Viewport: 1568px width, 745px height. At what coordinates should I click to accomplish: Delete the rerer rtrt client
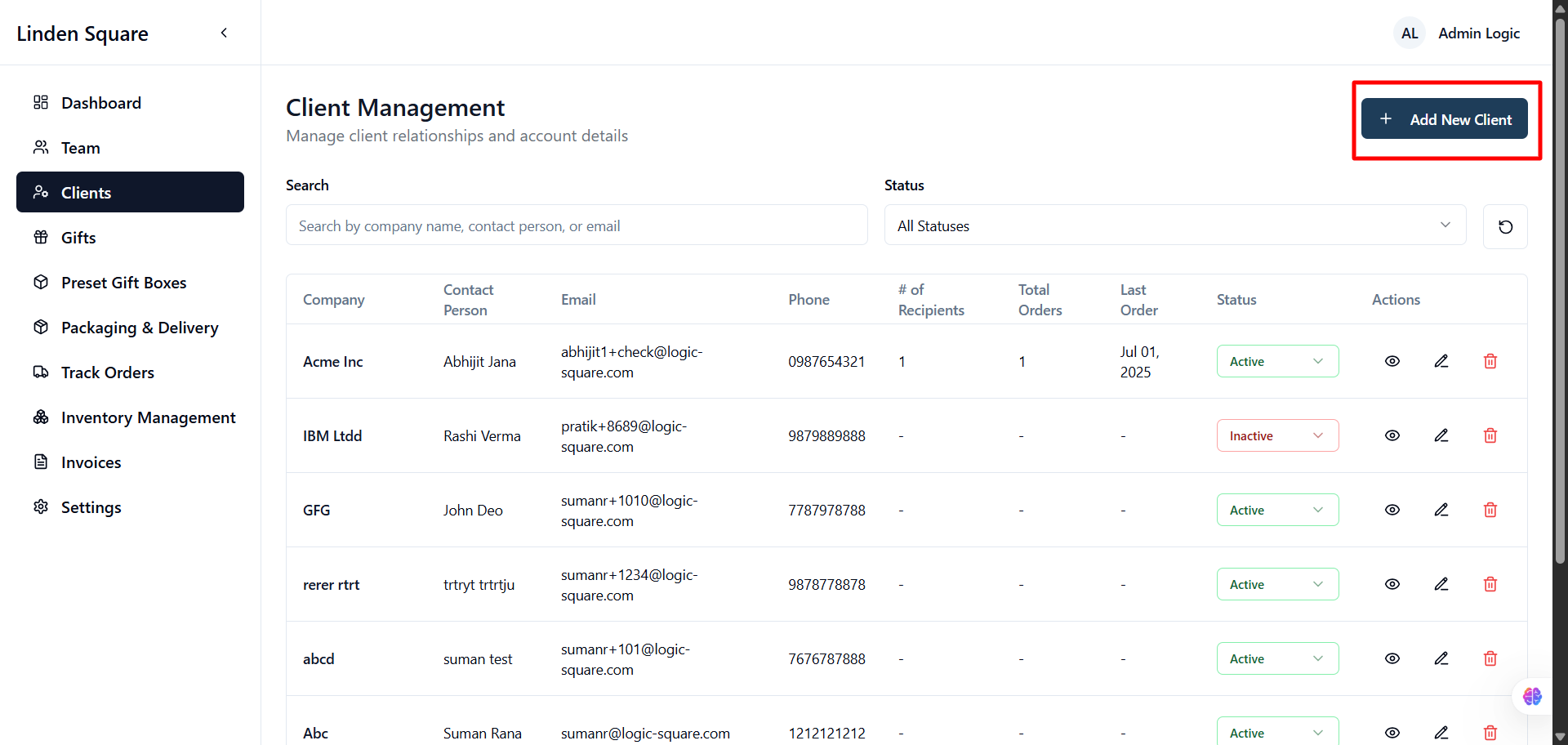[x=1490, y=584]
